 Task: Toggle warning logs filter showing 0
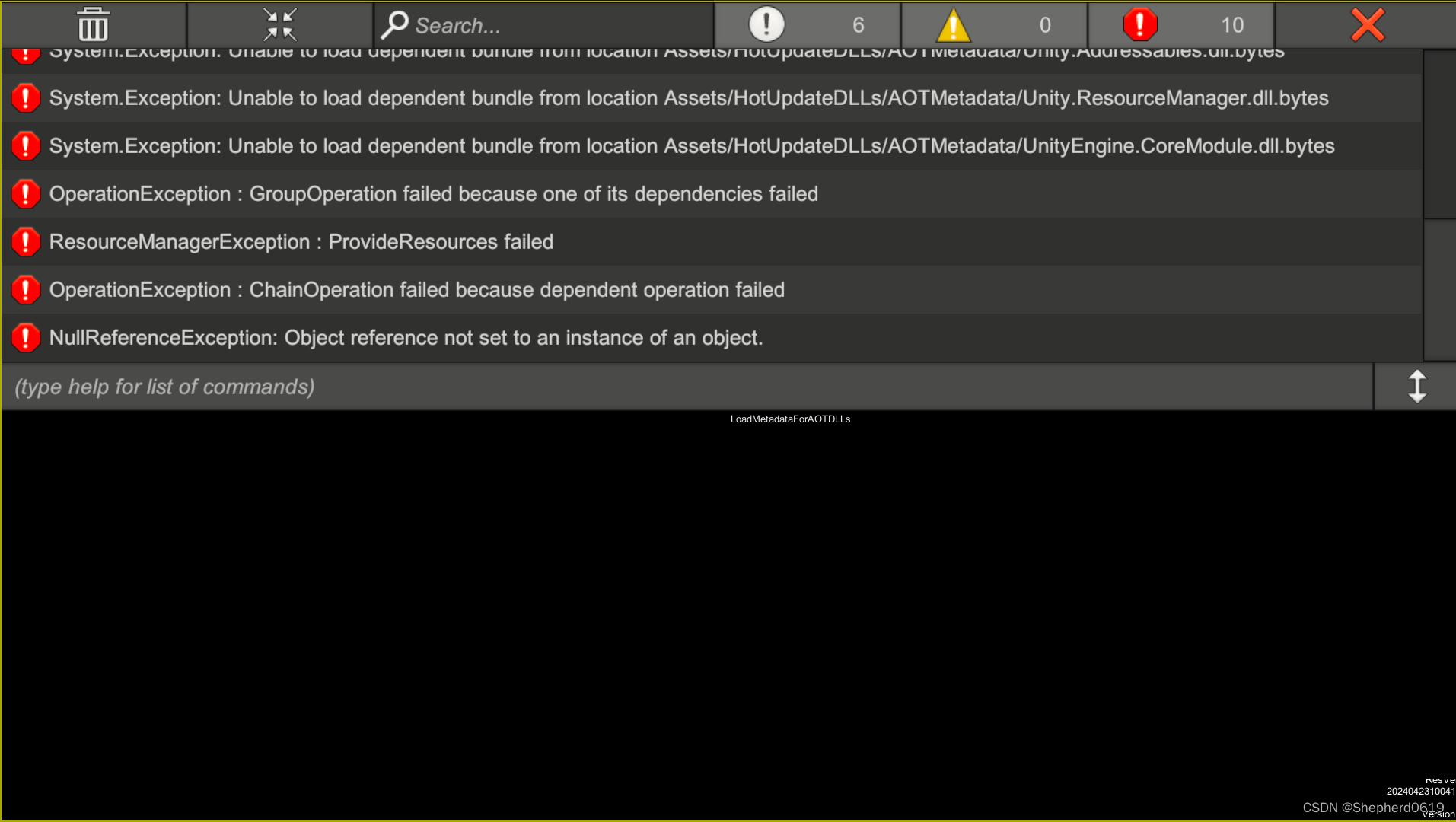click(994, 25)
